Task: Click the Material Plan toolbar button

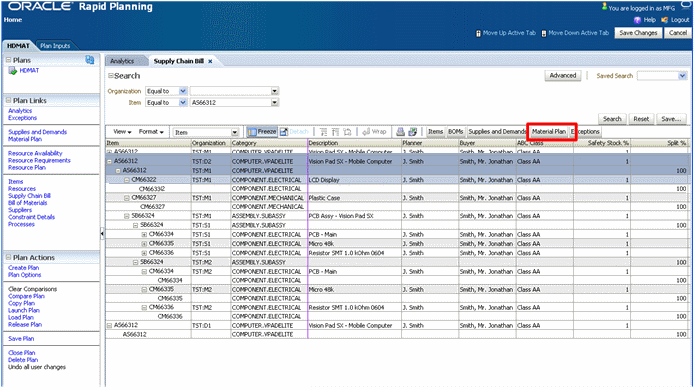Action: 549,132
